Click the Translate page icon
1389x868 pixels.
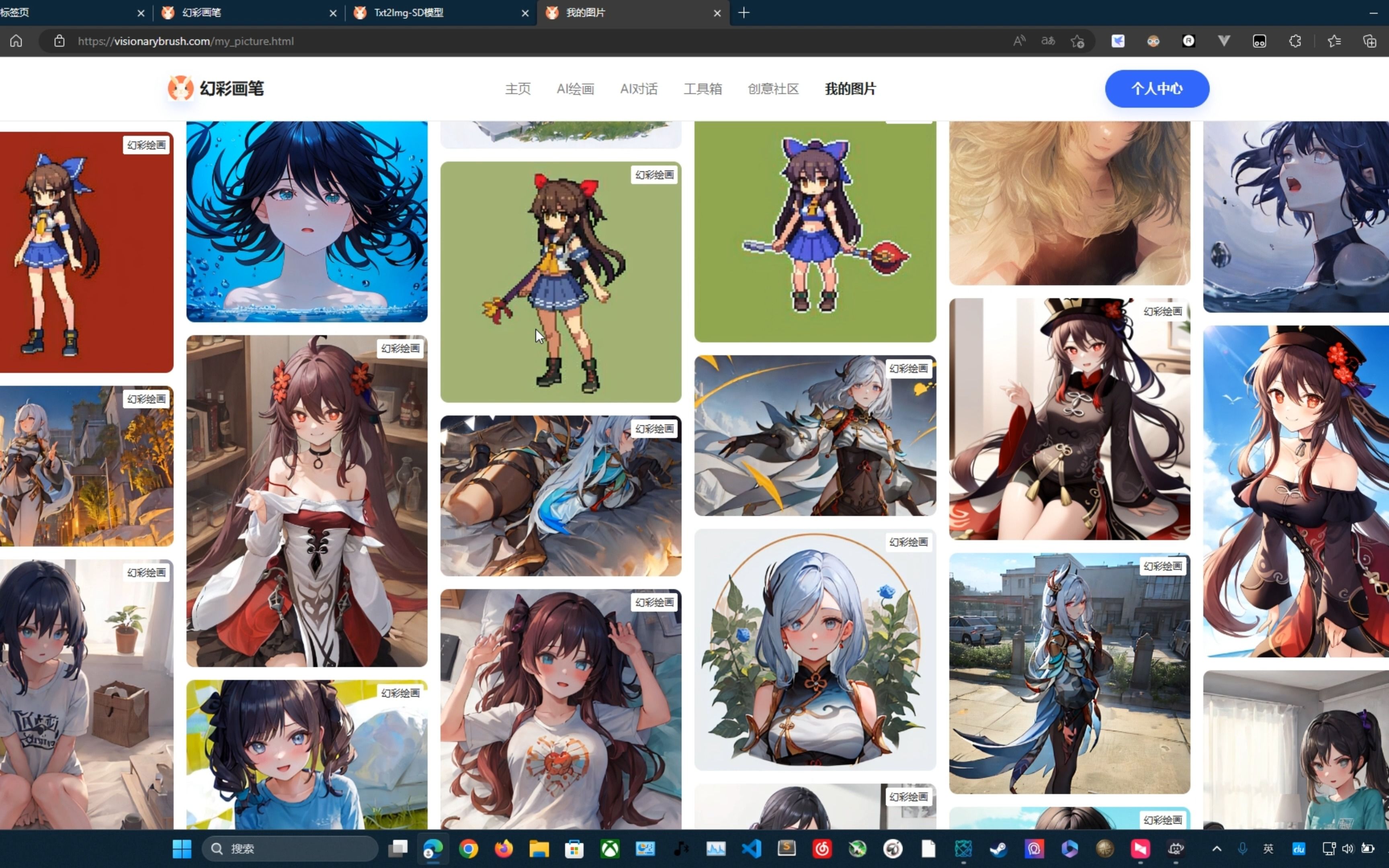pyautogui.click(x=1048, y=41)
